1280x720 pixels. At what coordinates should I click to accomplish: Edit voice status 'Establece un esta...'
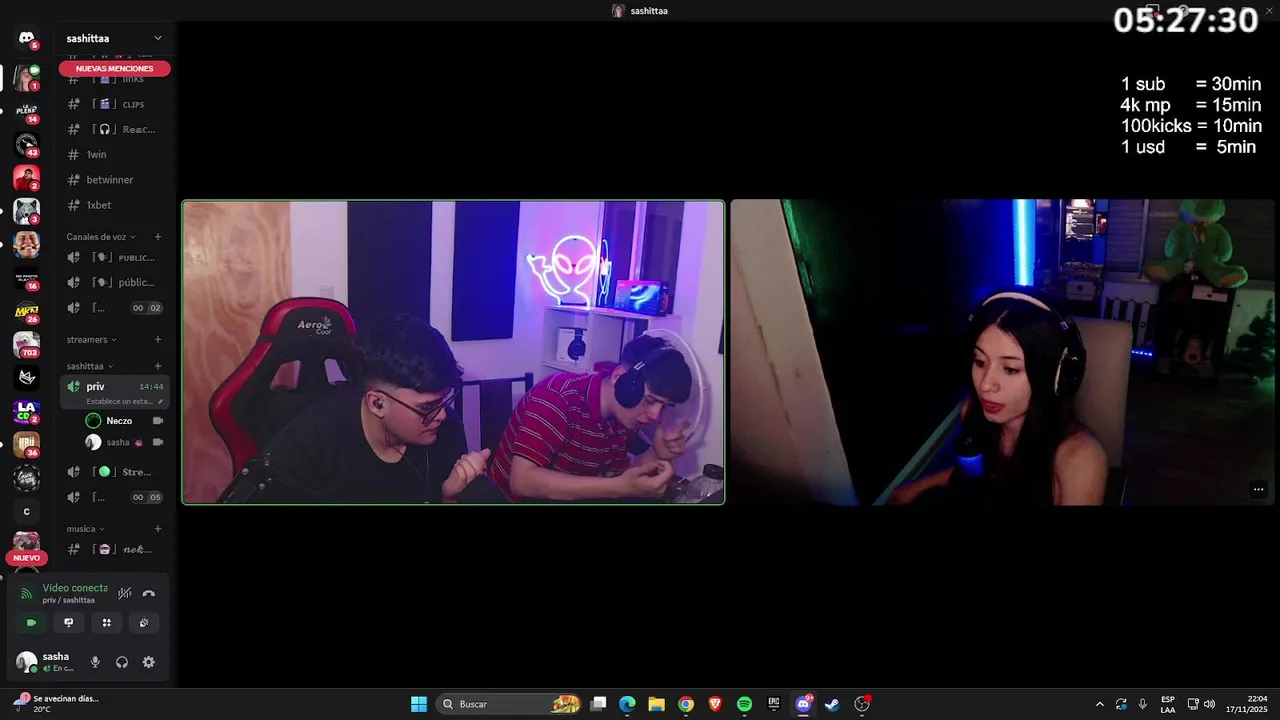tap(124, 401)
